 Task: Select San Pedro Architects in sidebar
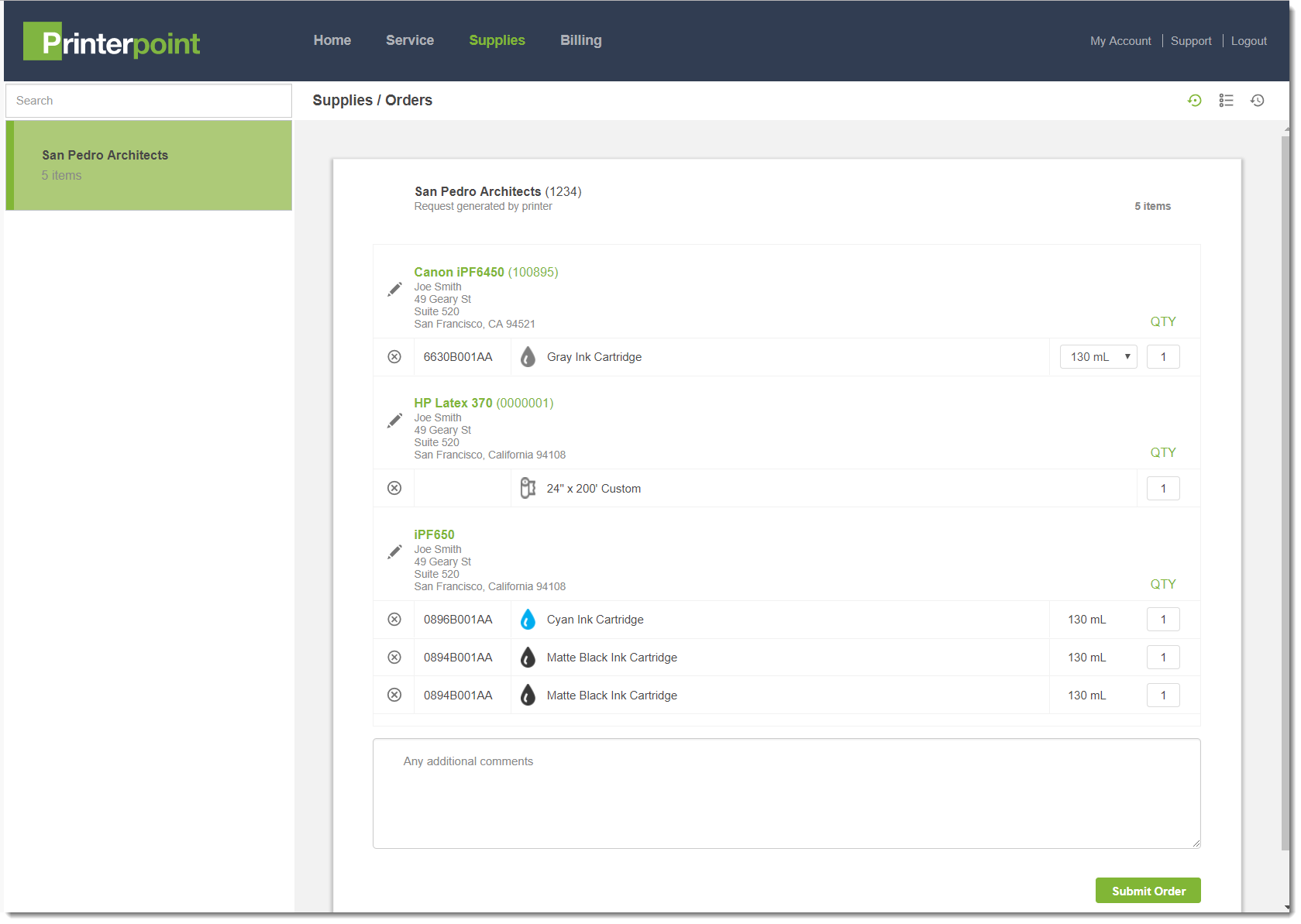(149, 165)
